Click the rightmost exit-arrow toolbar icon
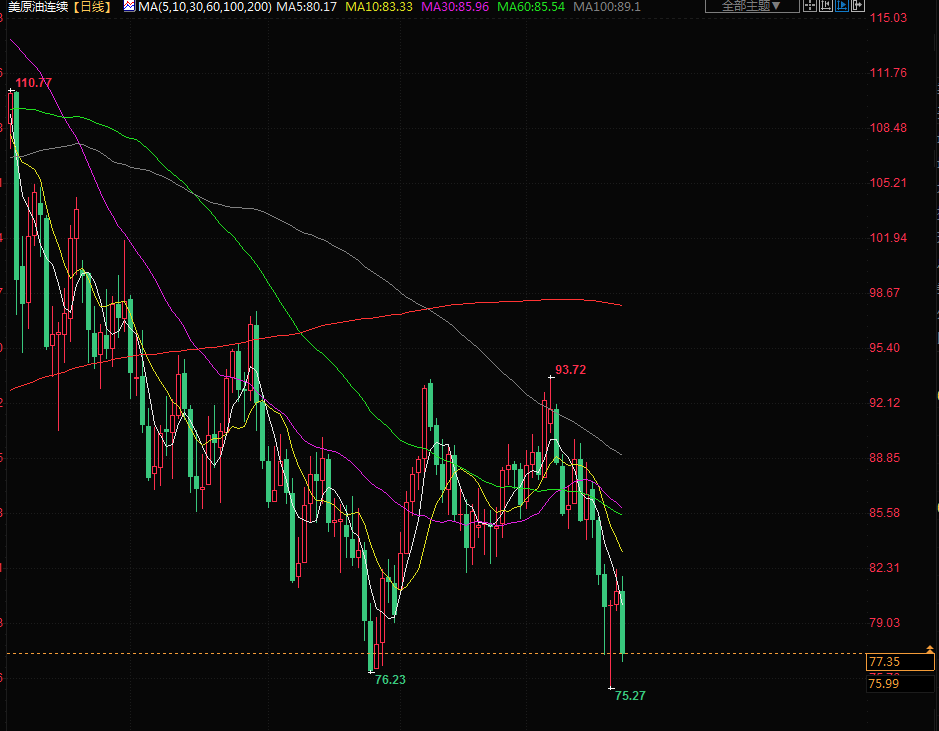Image resolution: width=939 pixels, height=731 pixels. click(x=858, y=6)
